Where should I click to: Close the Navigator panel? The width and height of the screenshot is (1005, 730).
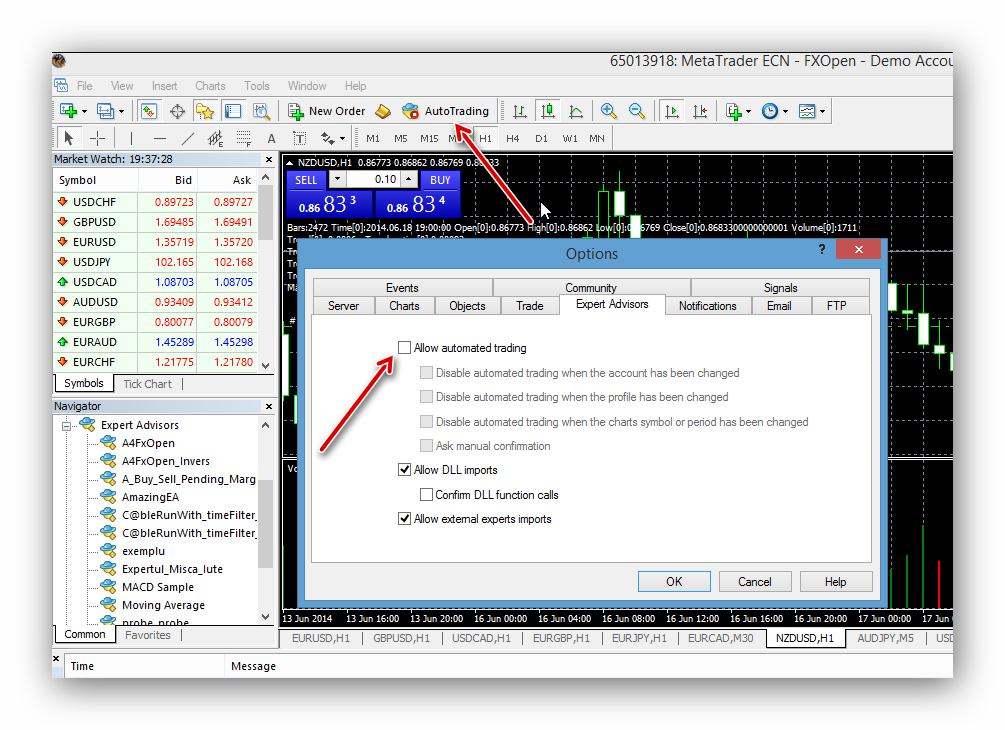pos(269,406)
